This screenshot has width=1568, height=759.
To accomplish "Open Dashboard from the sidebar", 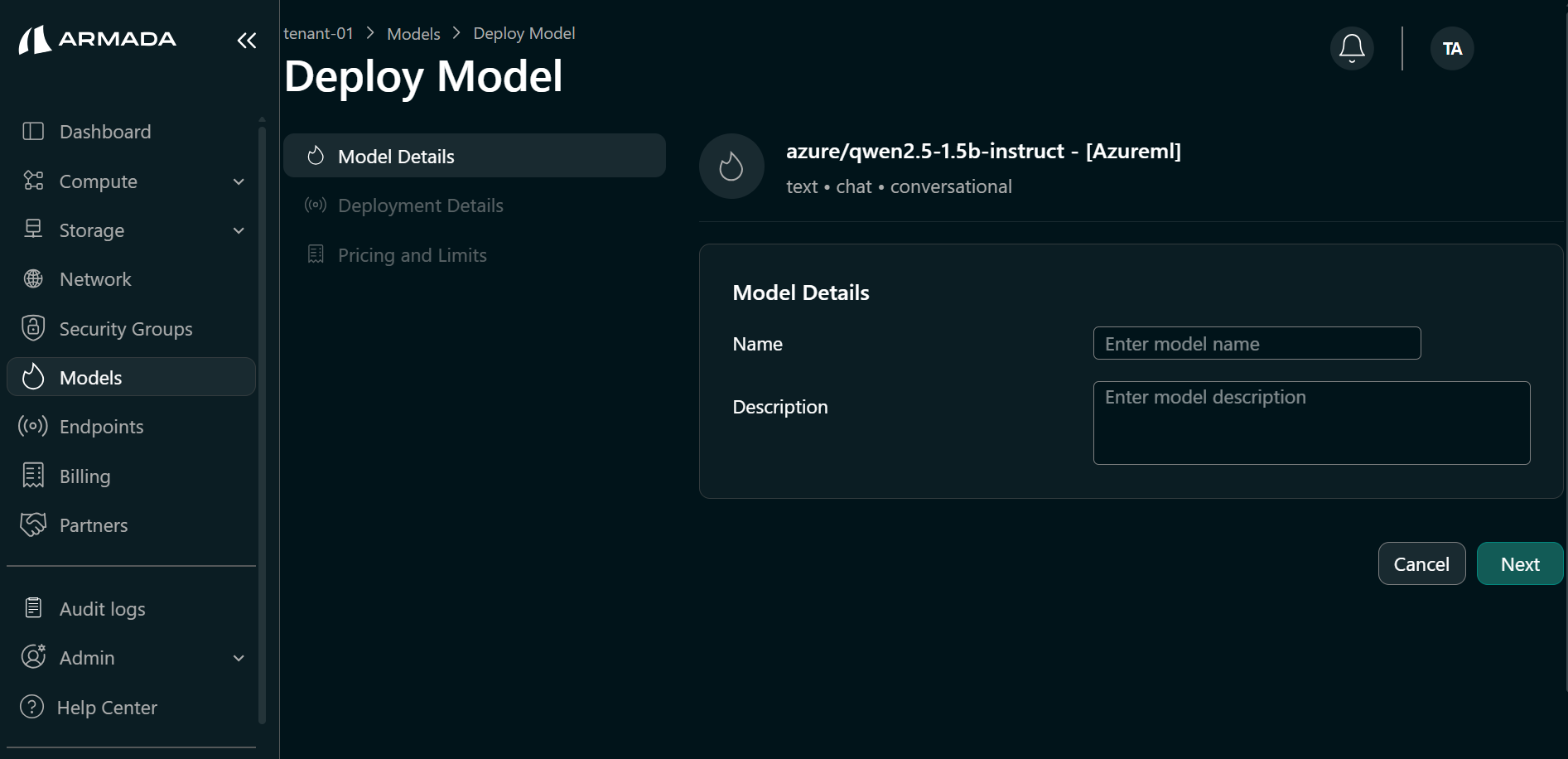I will click(131, 131).
